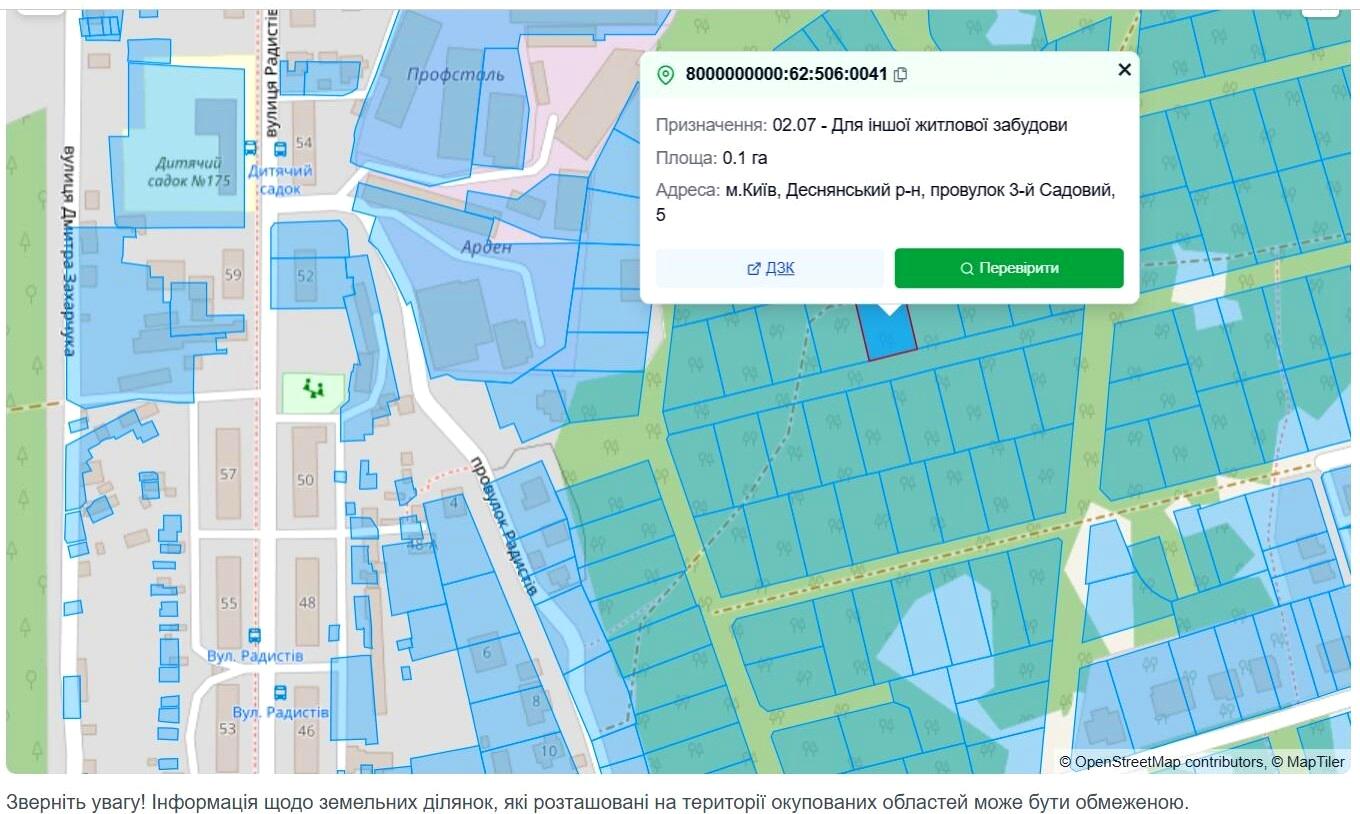Close the parcel info popup

pyautogui.click(x=1124, y=69)
